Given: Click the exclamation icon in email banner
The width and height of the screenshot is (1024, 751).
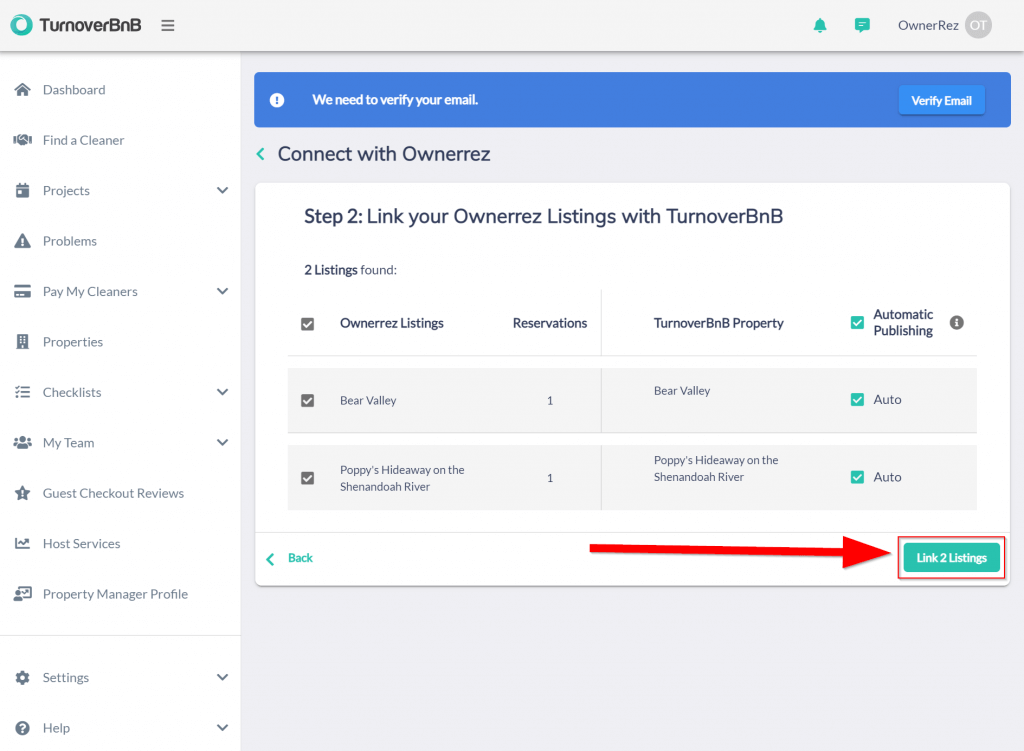Looking at the screenshot, I should point(277,100).
